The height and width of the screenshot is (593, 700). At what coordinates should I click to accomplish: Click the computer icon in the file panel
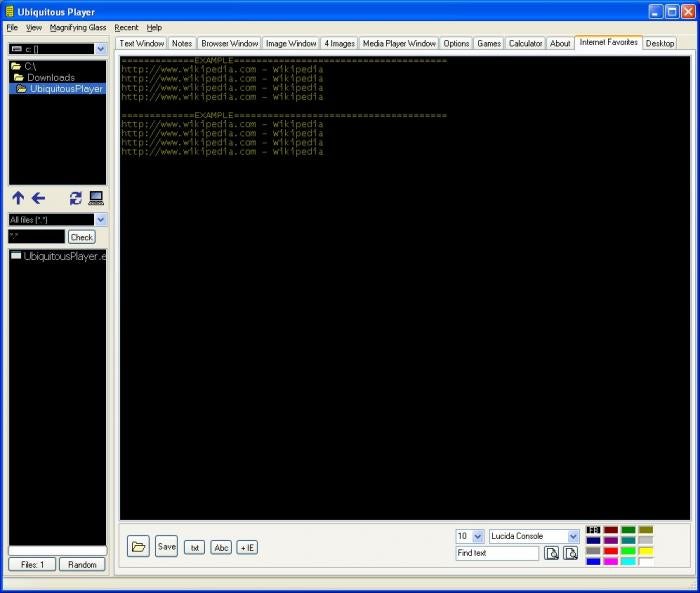point(96,198)
